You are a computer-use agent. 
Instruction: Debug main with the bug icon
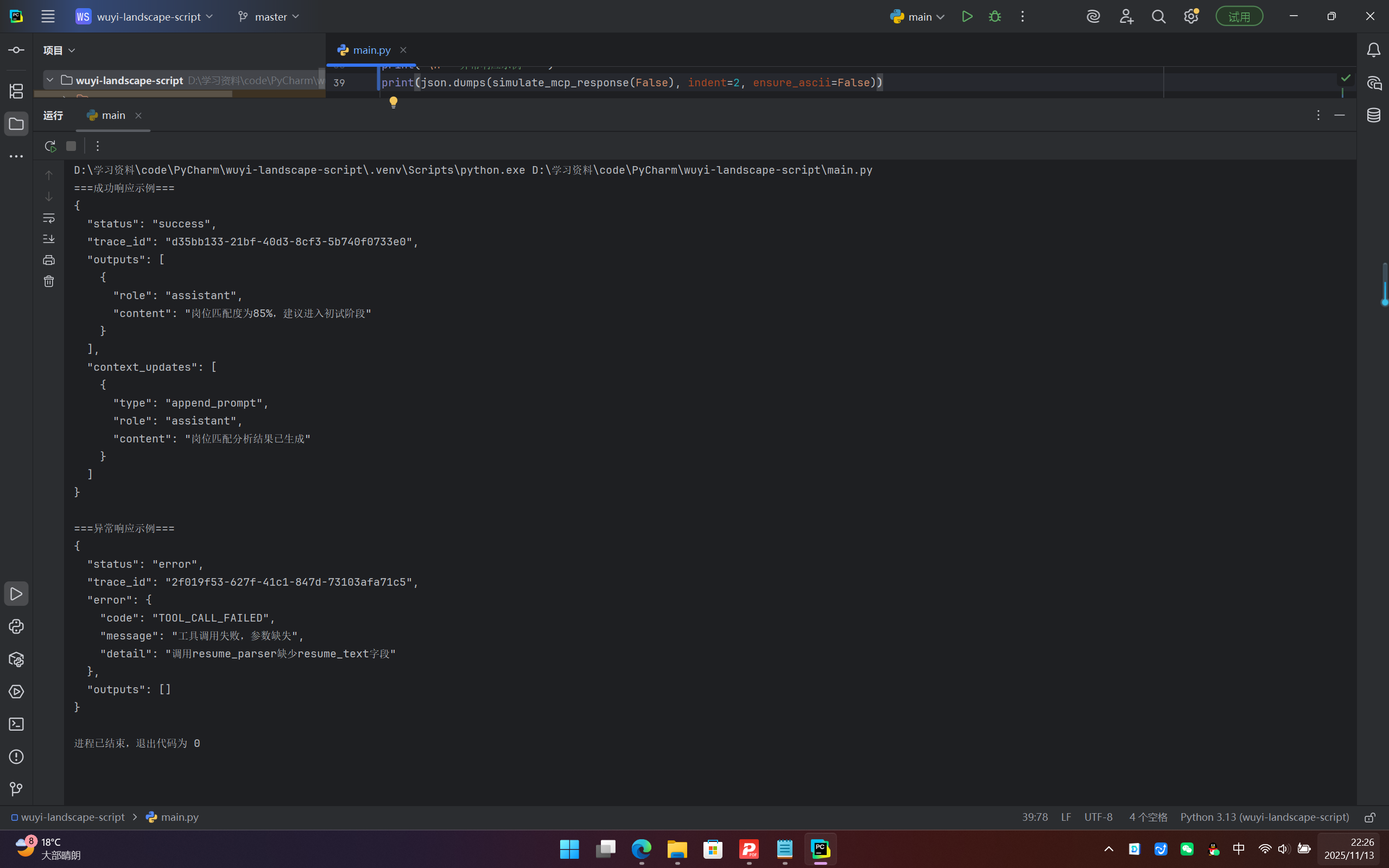point(995,17)
